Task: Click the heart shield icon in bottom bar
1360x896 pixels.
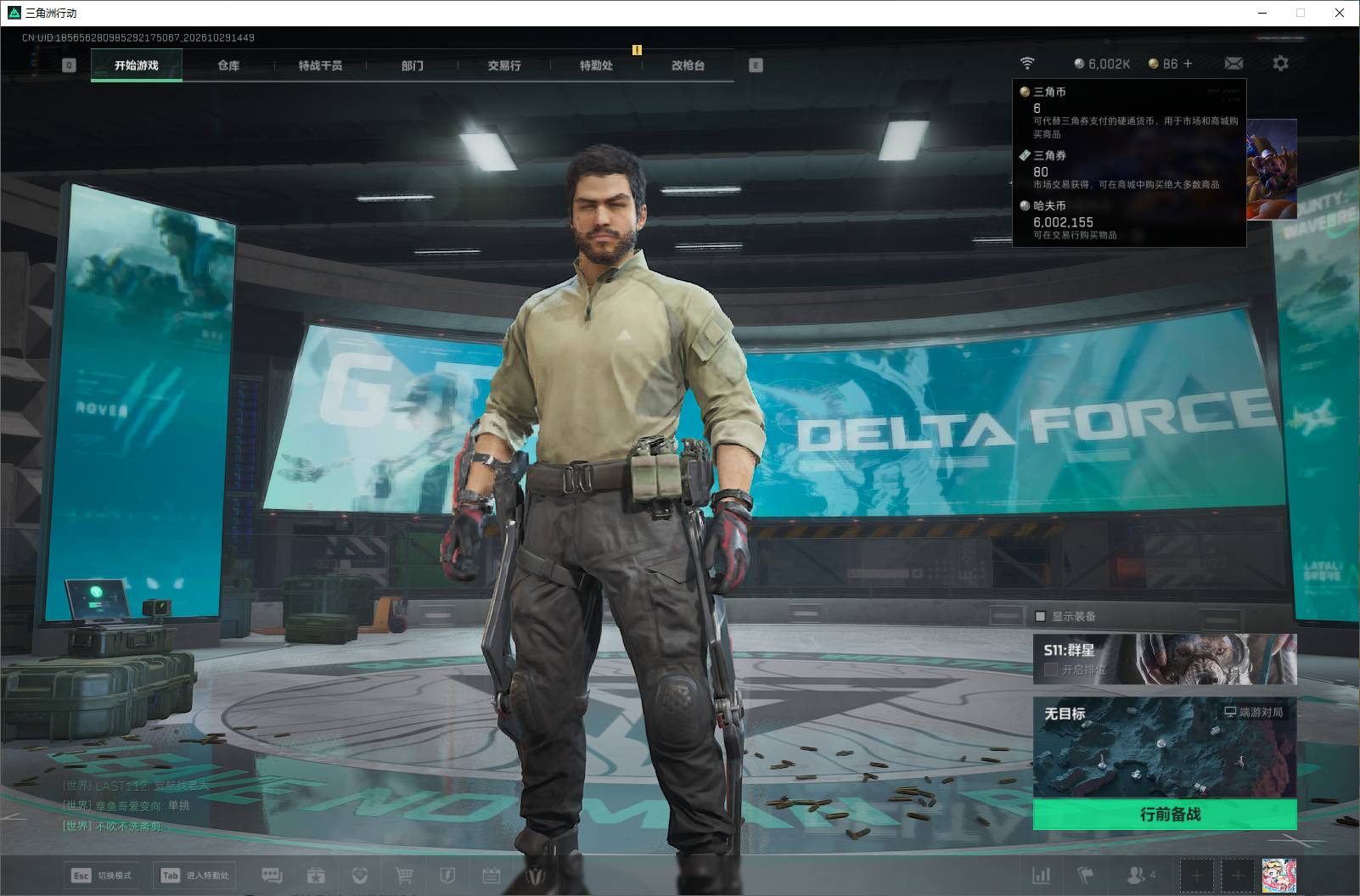Action: (x=360, y=875)
